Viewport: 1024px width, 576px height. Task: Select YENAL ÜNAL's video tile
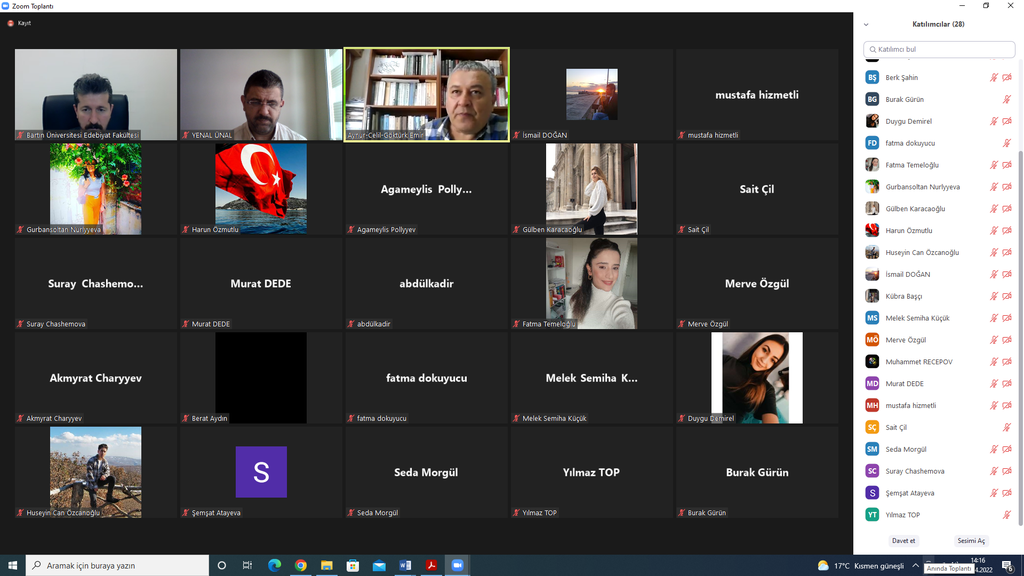coord(261,95)
